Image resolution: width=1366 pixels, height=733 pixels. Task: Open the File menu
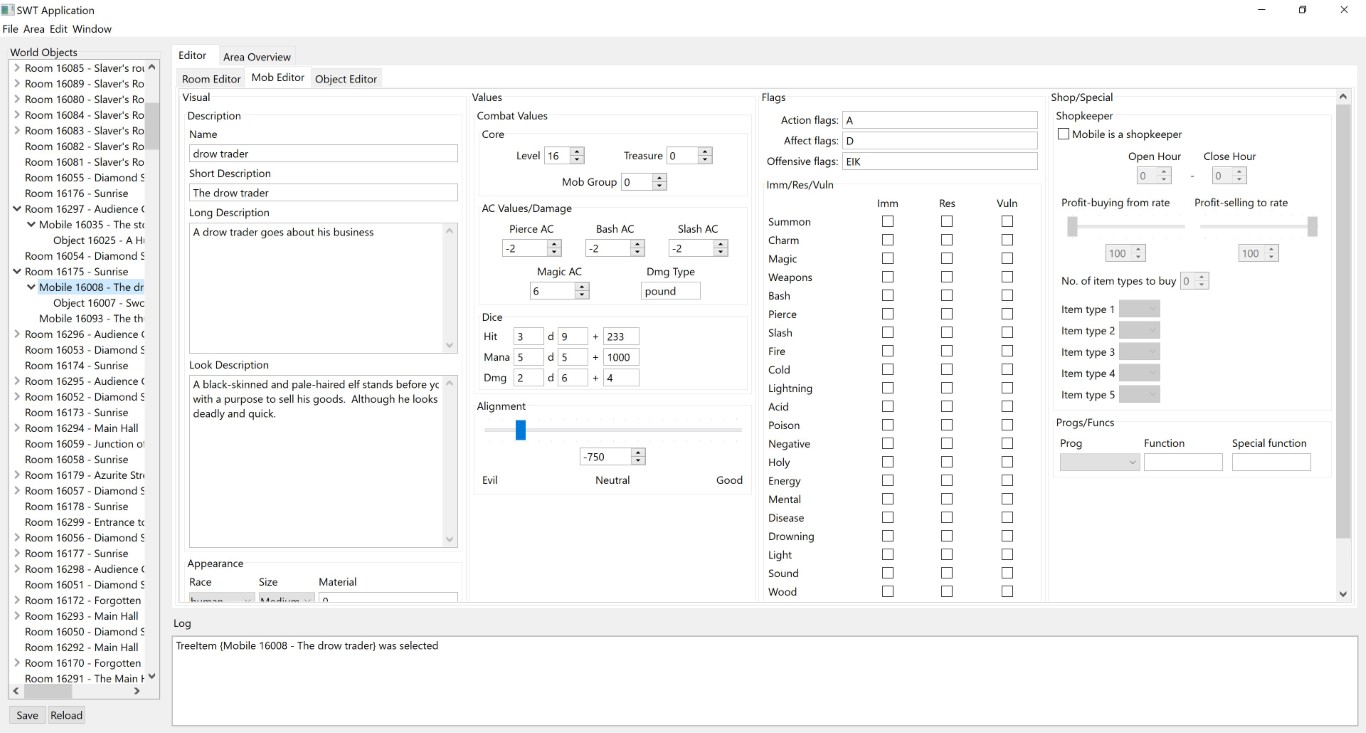pyautogui.click(x=10, y=29)
